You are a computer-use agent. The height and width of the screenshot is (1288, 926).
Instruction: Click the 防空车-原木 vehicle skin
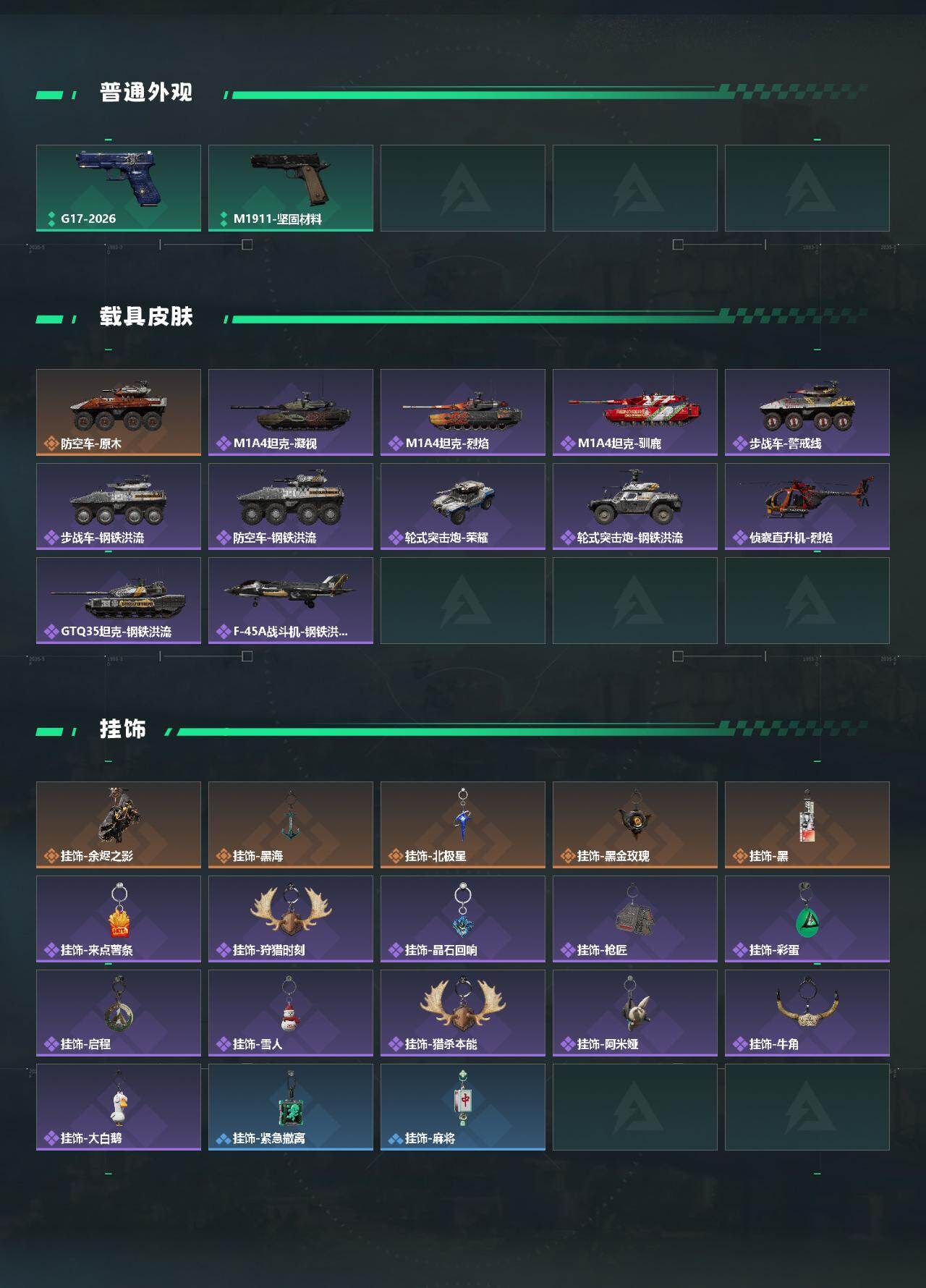pos(119,412)
